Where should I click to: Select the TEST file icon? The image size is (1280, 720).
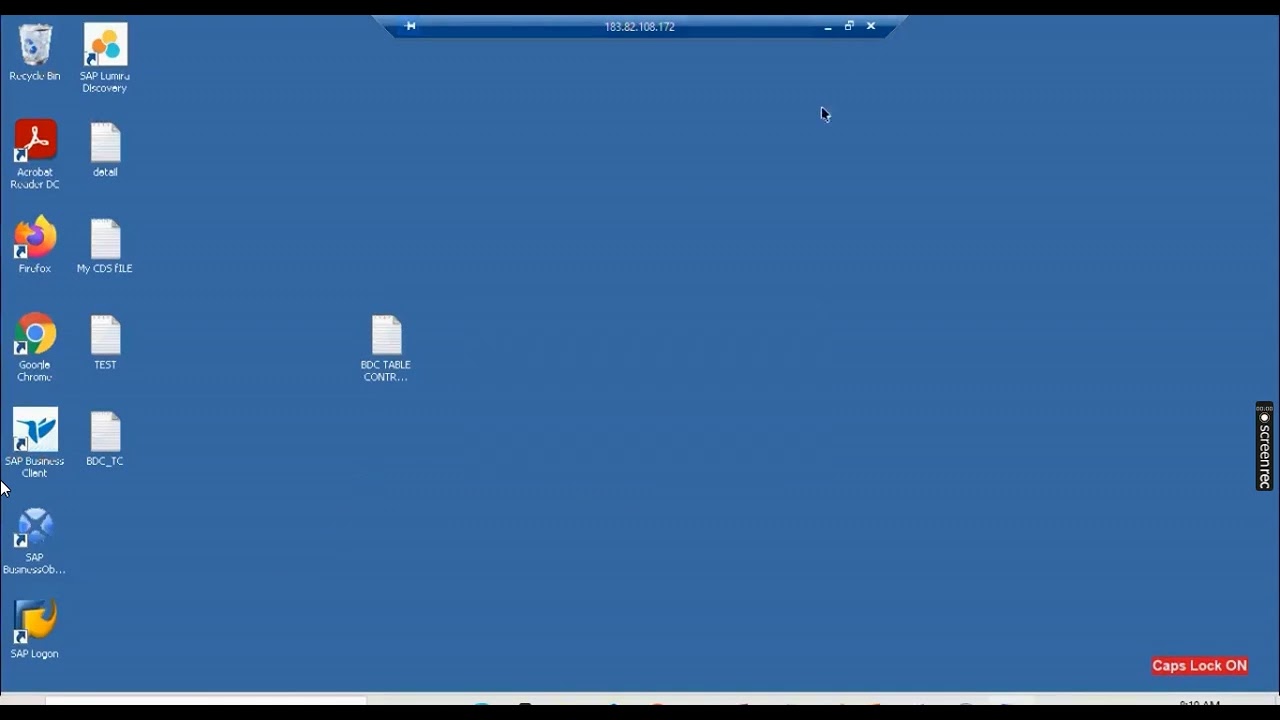(x=105, y=342)
